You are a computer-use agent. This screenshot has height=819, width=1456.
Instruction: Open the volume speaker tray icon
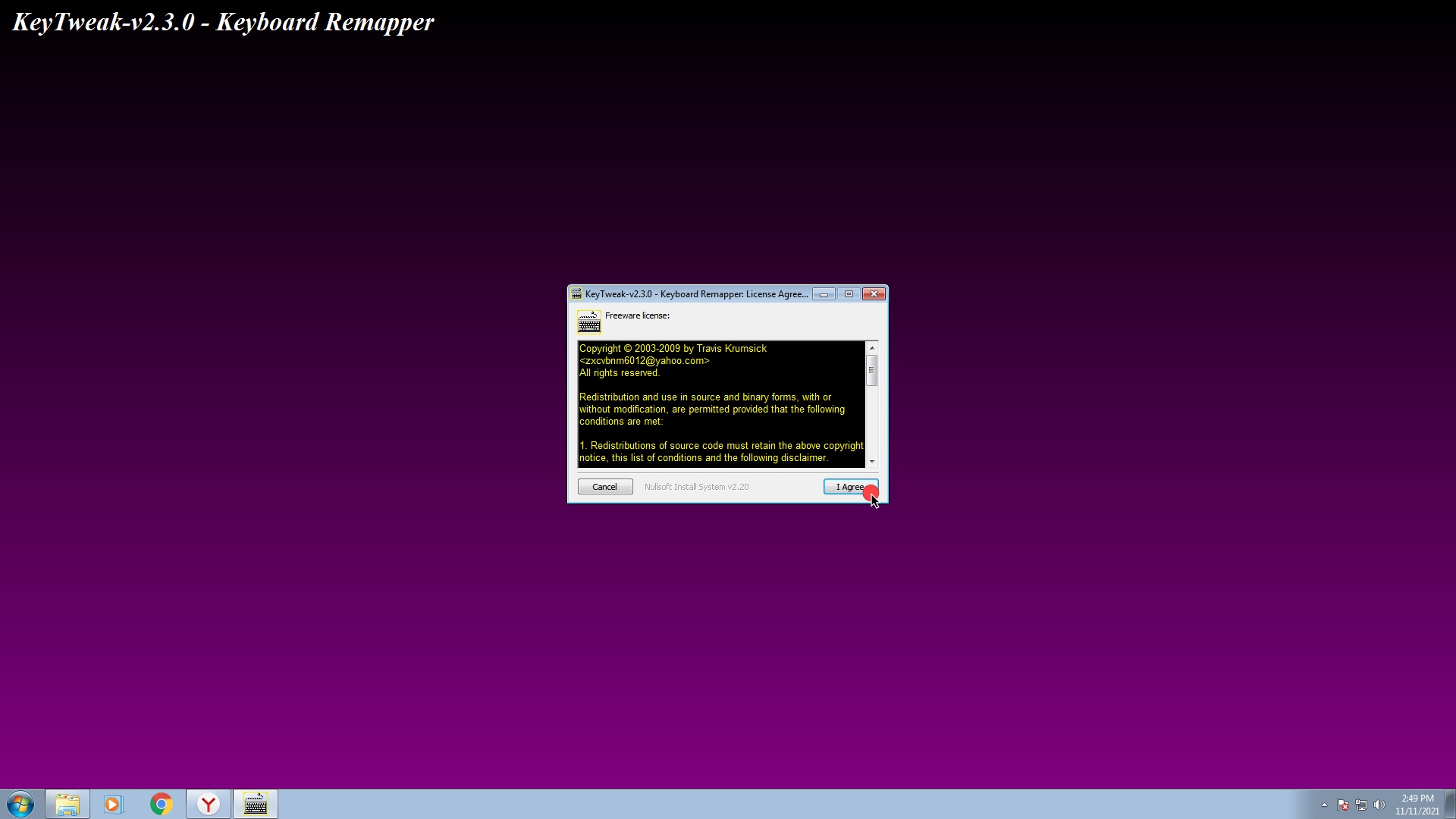(1379, 805)
